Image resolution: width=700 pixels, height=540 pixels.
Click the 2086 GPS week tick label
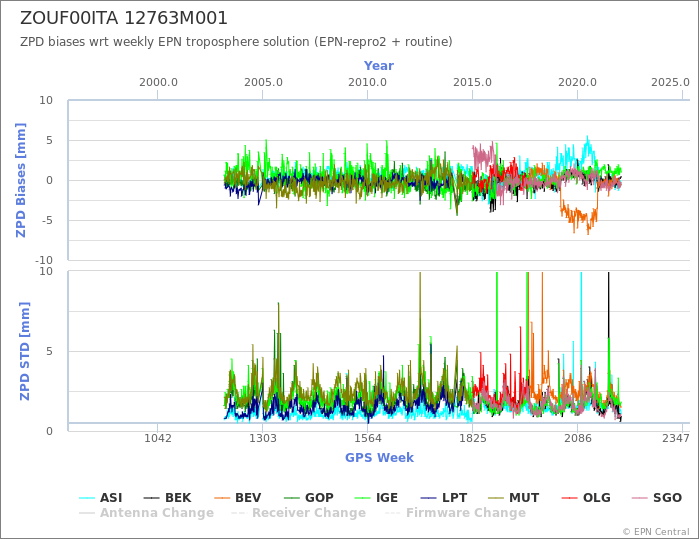click(x=577, y=438)
